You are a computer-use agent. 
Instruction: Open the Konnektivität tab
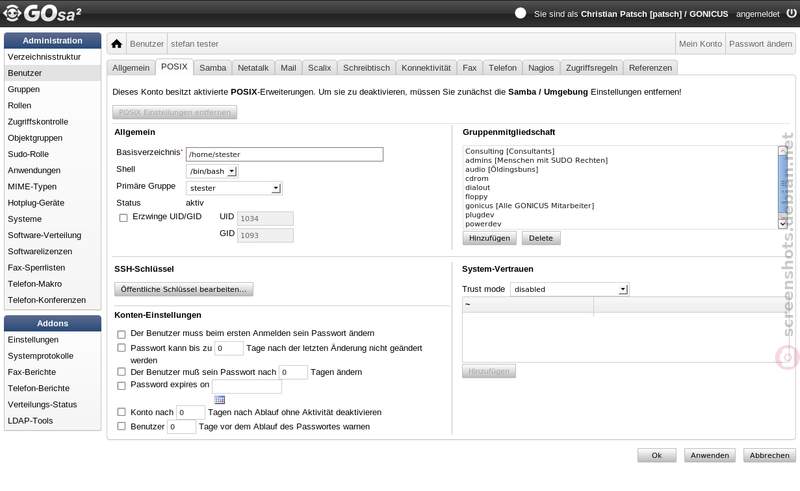point(426,68)
